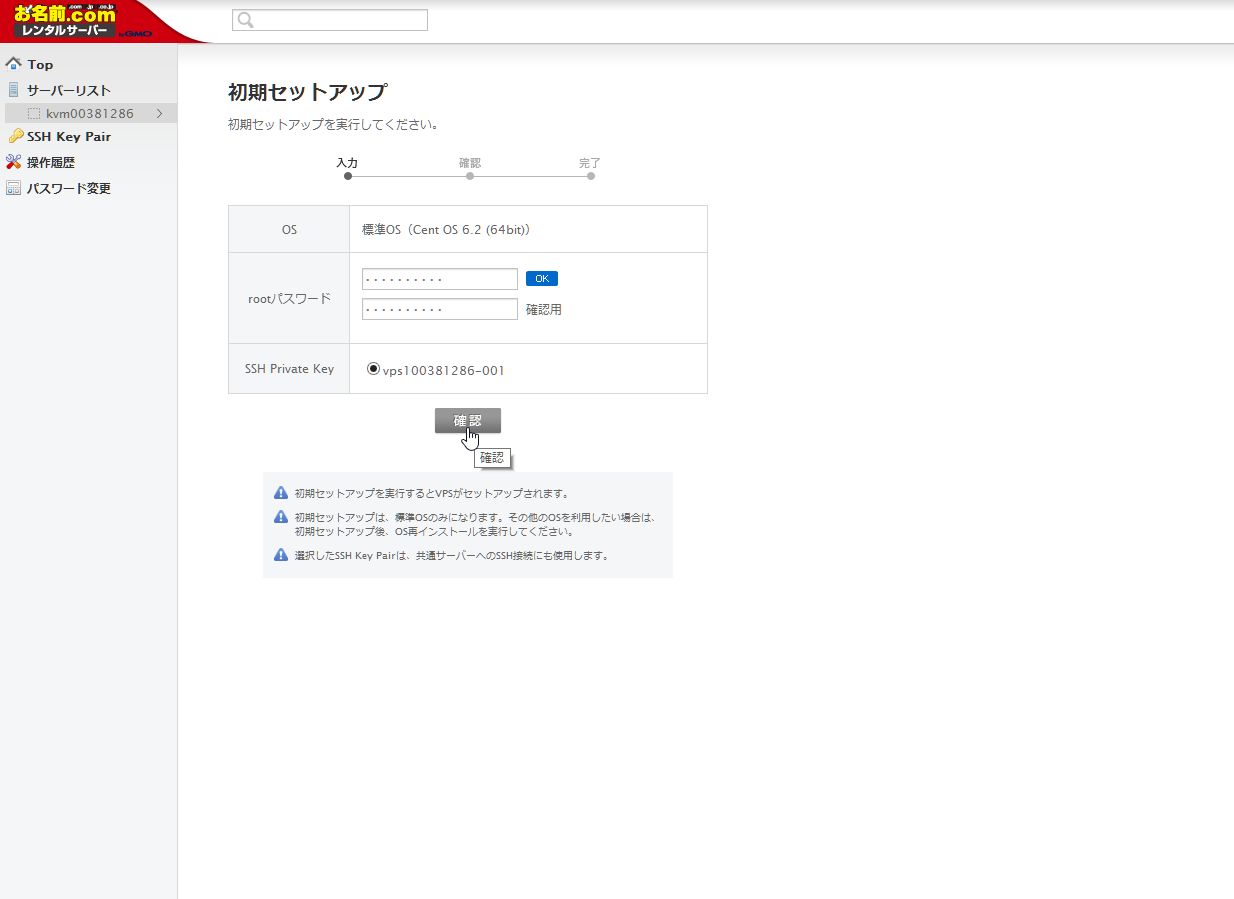
Task: Focus the top search field
Action: pyautogui.click(x=330, y=20)
